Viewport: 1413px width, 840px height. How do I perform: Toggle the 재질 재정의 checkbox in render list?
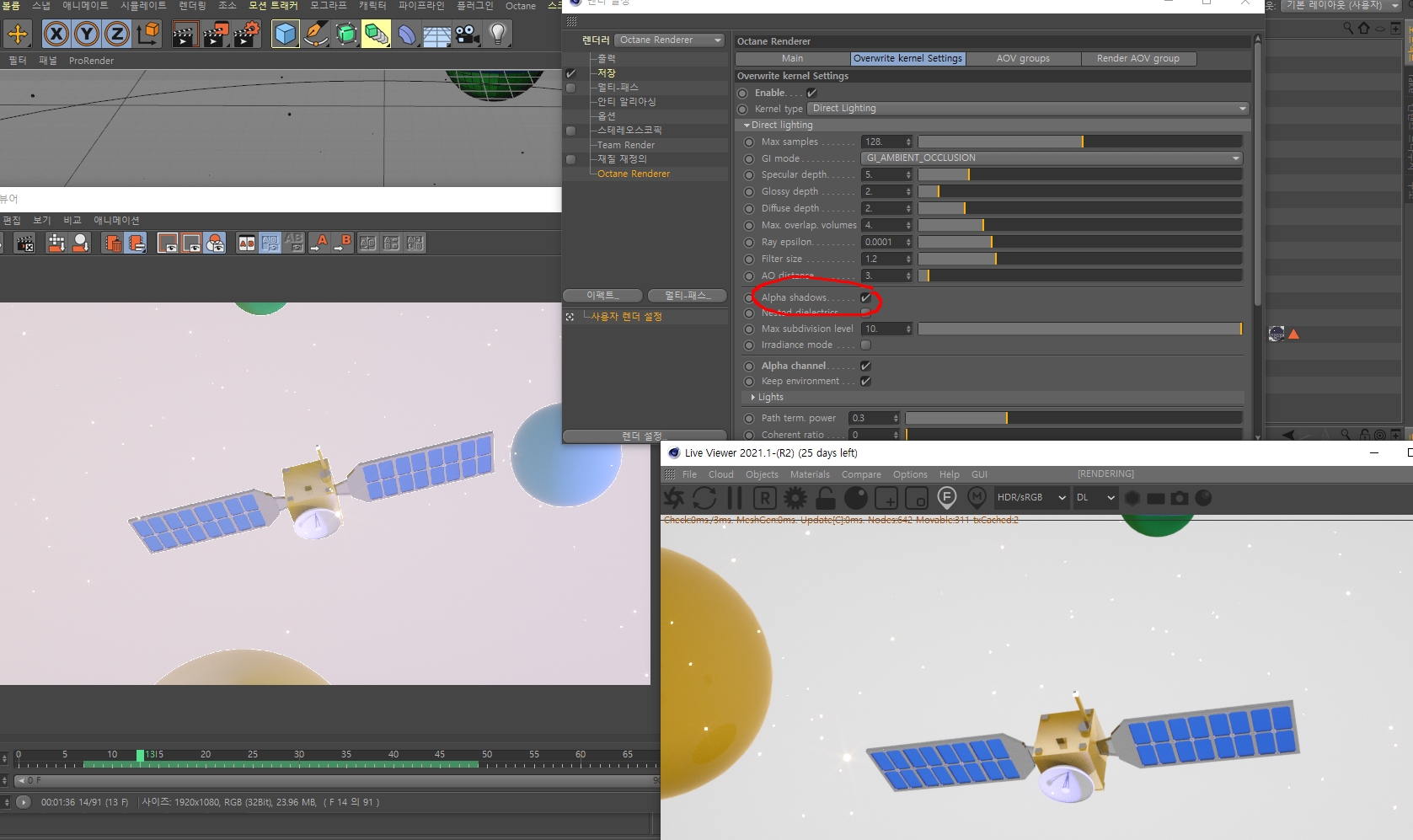coord(571,159)
